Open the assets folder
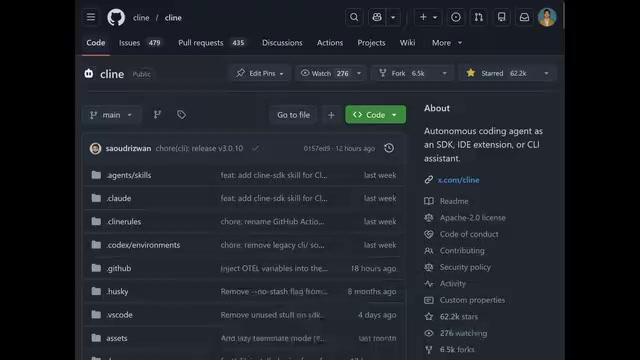640x360 pixels. click(117, 338)
